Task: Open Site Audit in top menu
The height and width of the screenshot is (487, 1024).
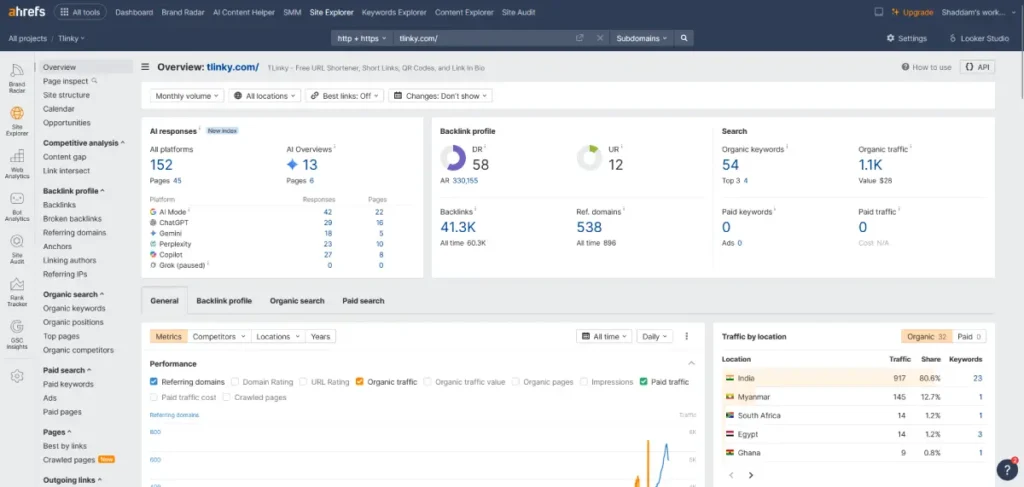Action: tap(519, 12)
